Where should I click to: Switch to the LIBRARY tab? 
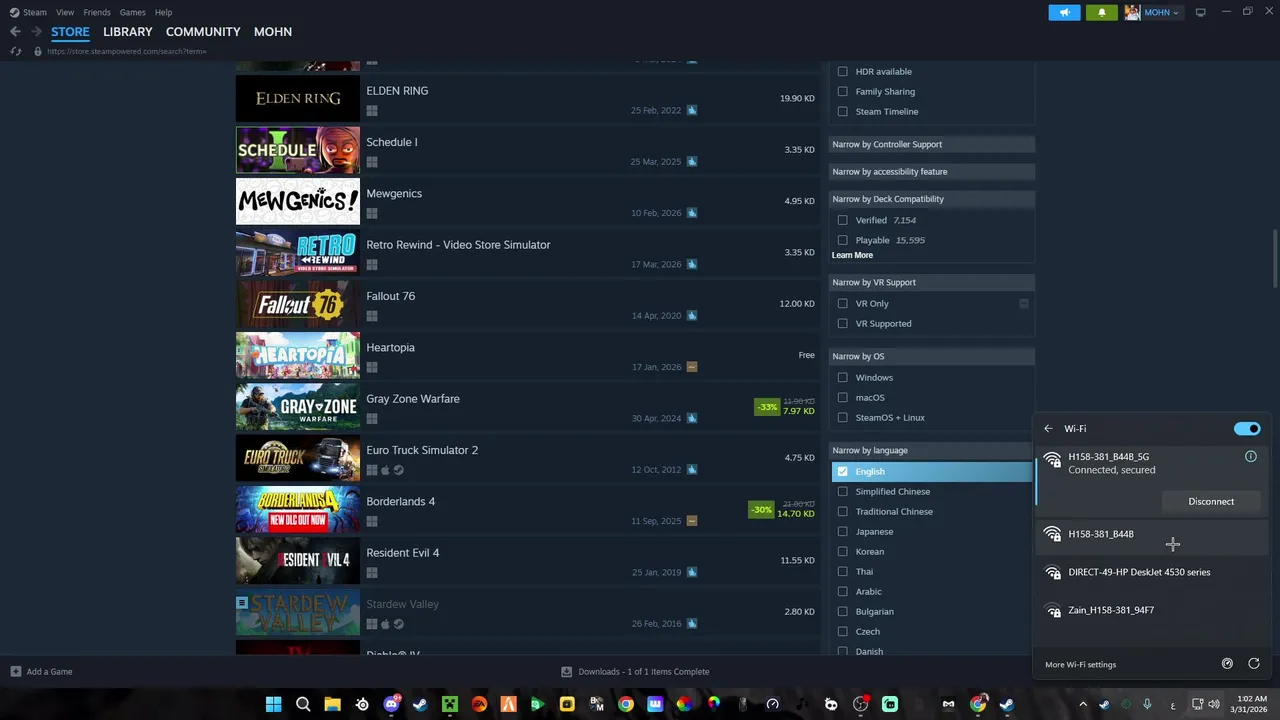pos(128,32)
